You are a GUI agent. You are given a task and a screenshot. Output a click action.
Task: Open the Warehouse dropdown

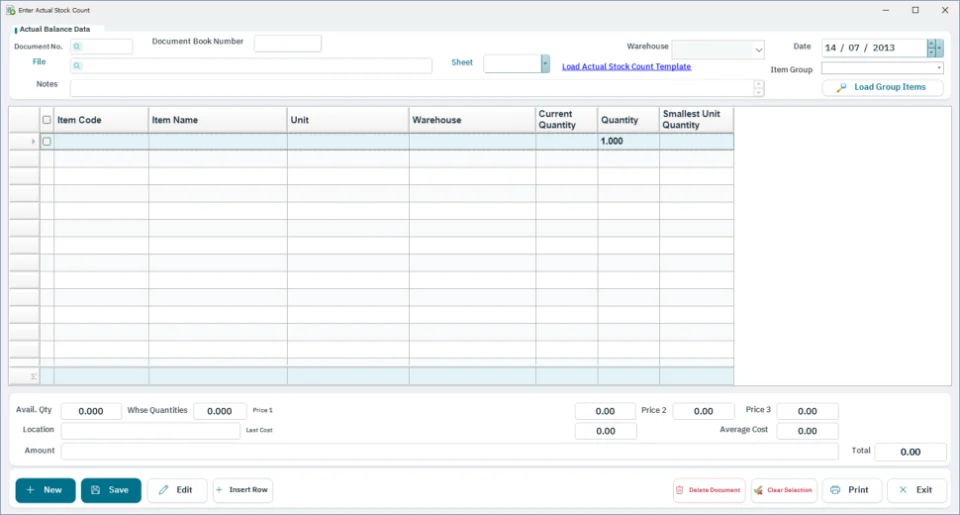tap(759, 50)
